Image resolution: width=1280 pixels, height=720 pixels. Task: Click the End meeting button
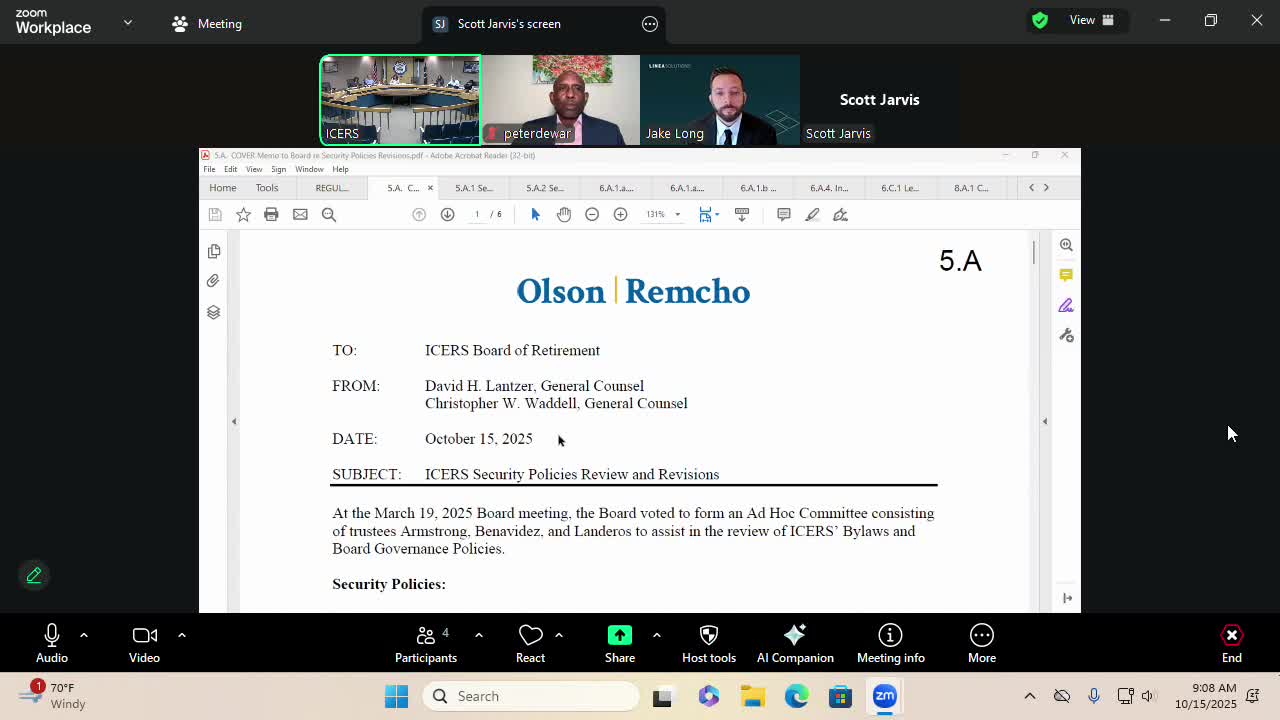1231,643
